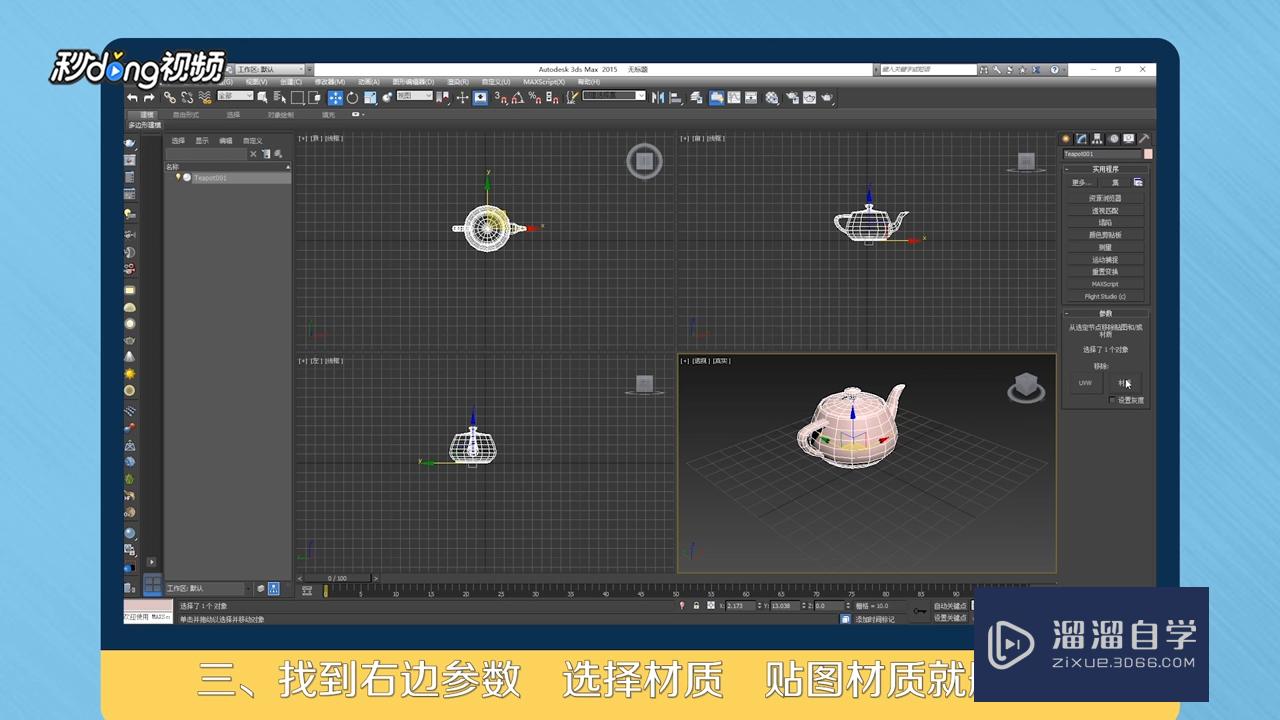Click the Mirror tool icon

tap(658, 97)
